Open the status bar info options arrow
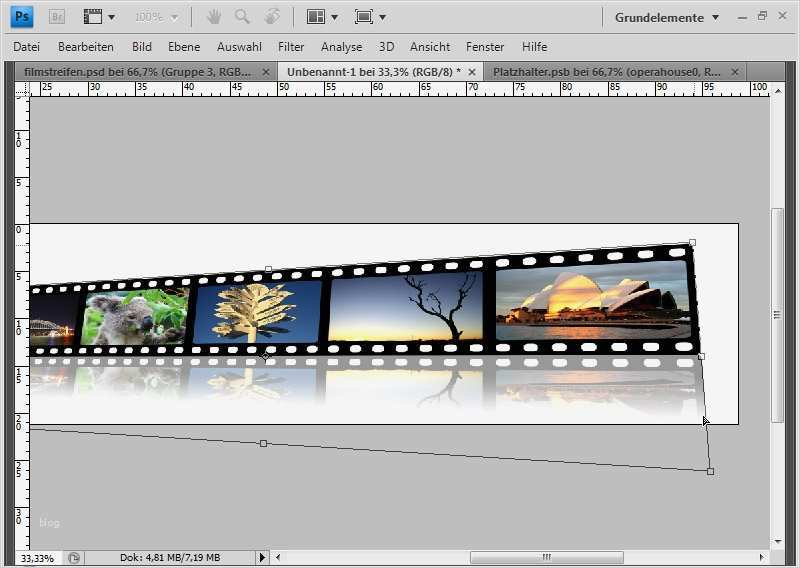Viewport: 800px width, 568px height. [262, 557]
